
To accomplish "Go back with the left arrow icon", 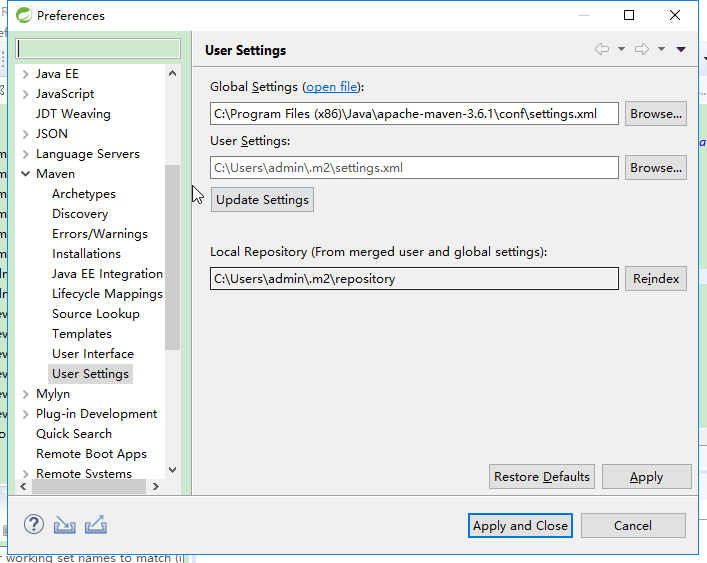I will tap(602, 49).
